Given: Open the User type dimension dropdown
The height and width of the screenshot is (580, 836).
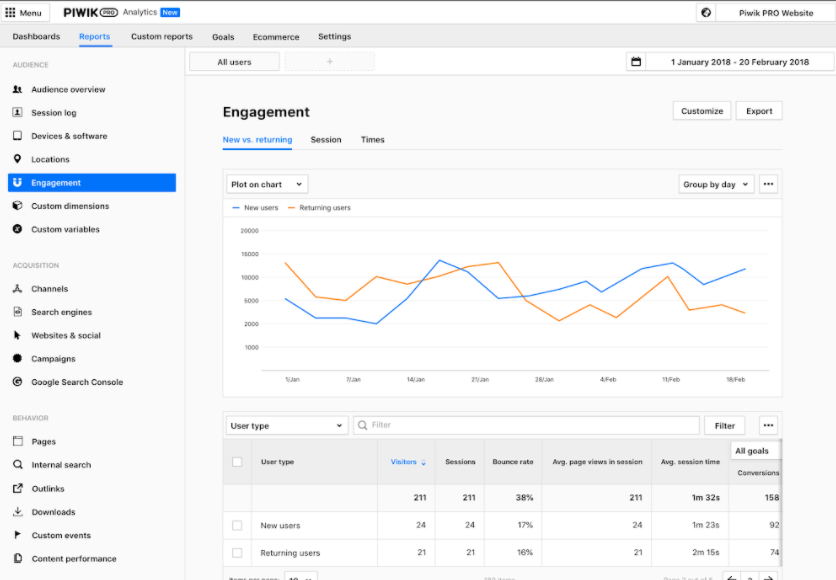Looking at the screenshot, I should [x=286, y=426].
